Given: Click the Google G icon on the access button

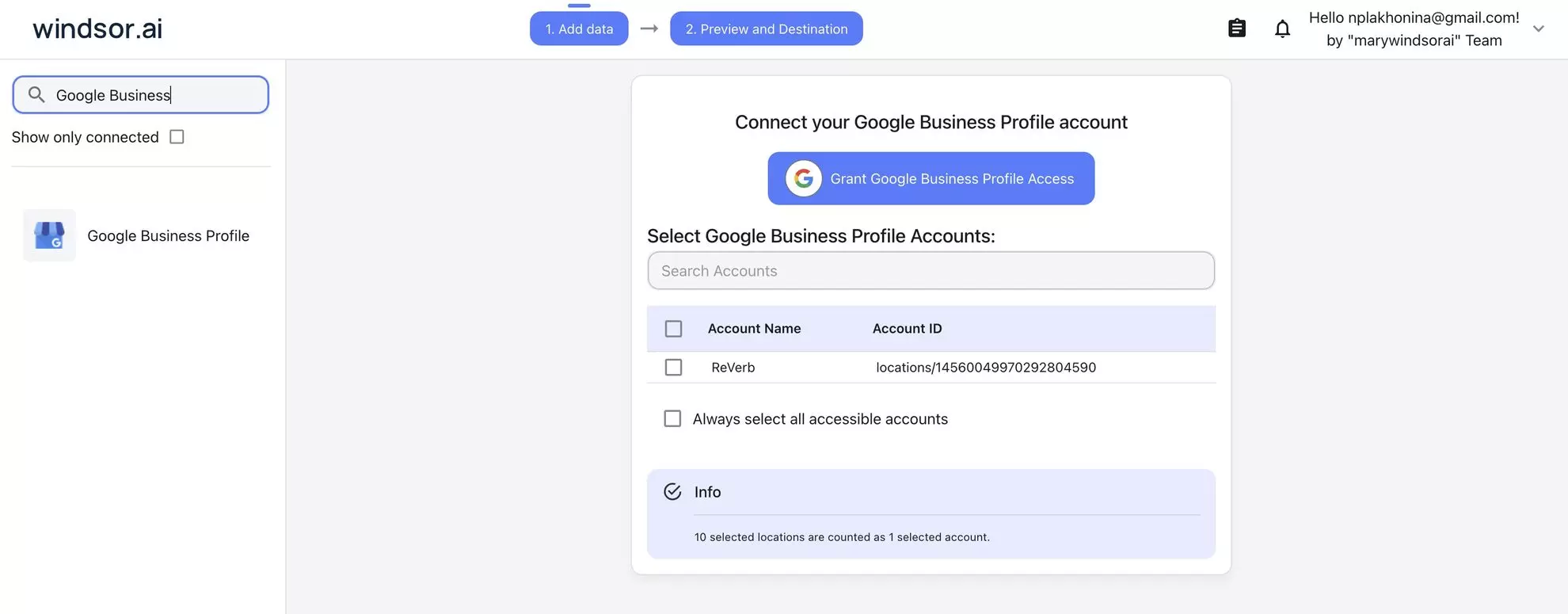Looking at the screenshot, I should (801, 178).
